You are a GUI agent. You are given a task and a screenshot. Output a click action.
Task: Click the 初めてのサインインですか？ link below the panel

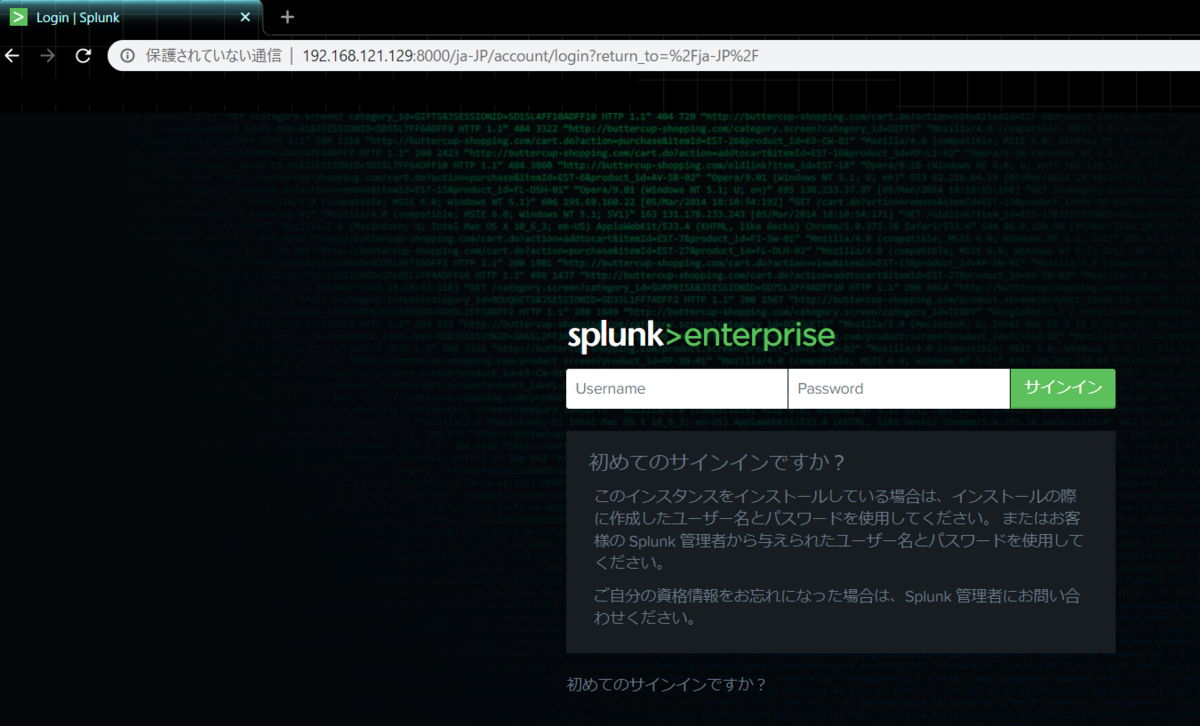(x=666, y=685)
